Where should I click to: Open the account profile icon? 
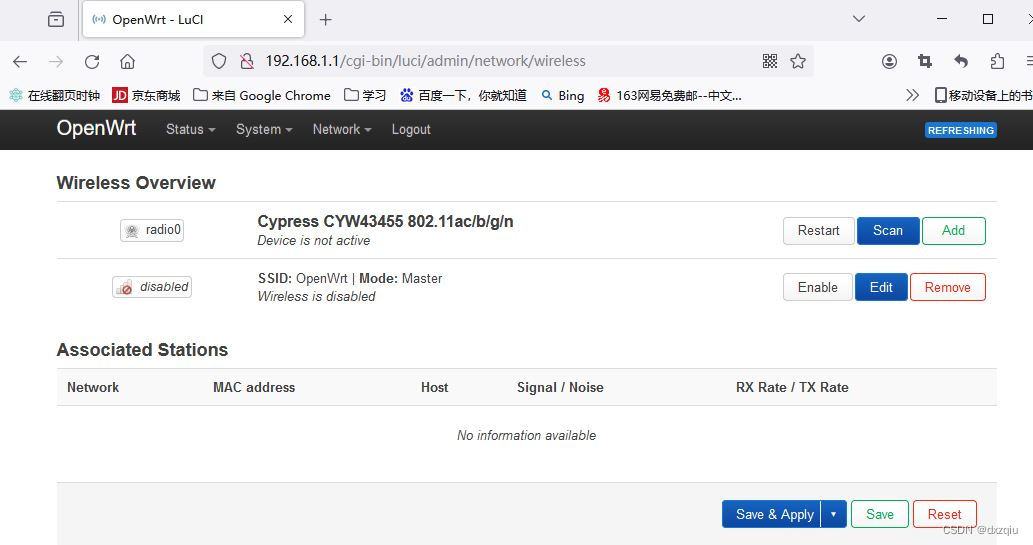[889, 61]
